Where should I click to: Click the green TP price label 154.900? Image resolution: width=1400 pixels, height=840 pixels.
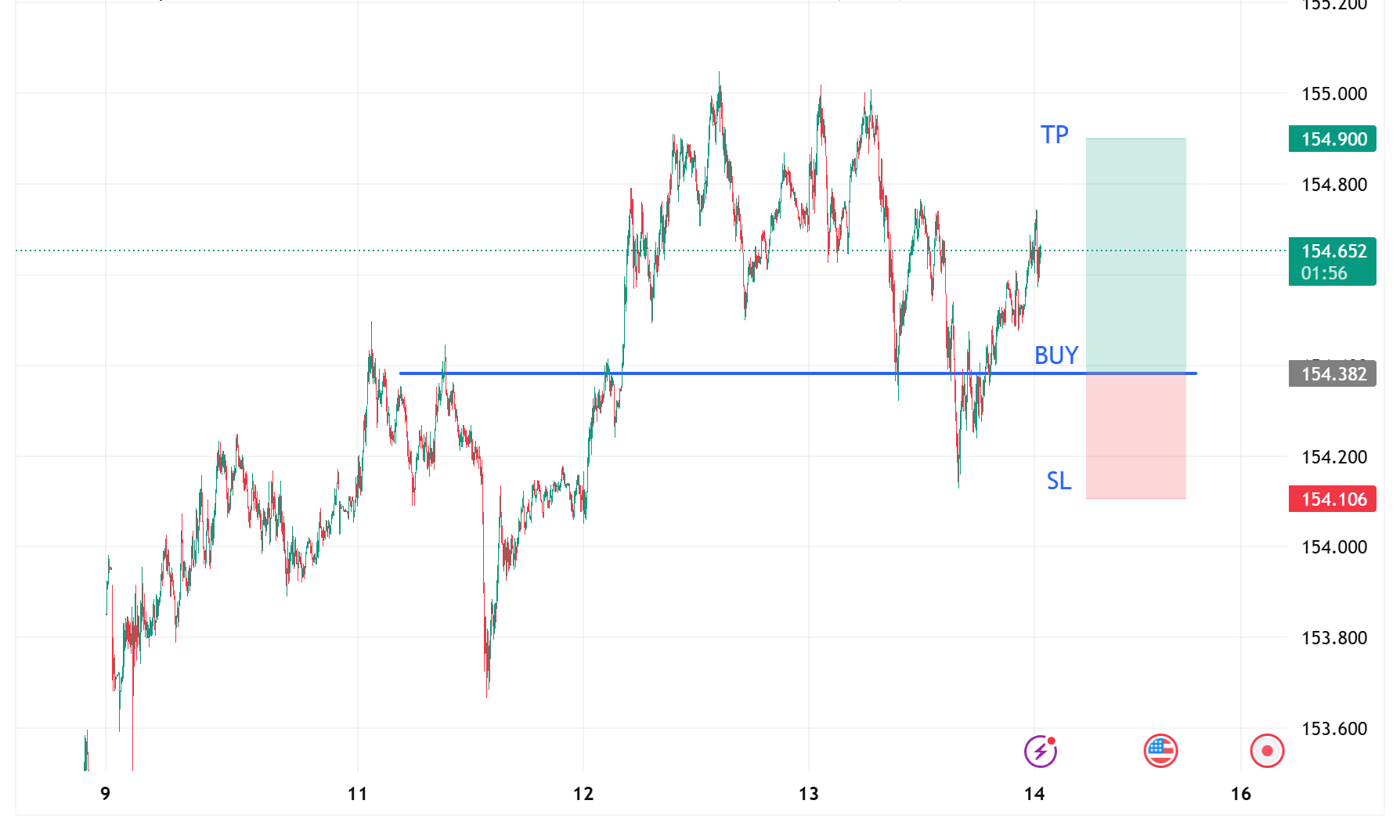[x=1331, y=138]
